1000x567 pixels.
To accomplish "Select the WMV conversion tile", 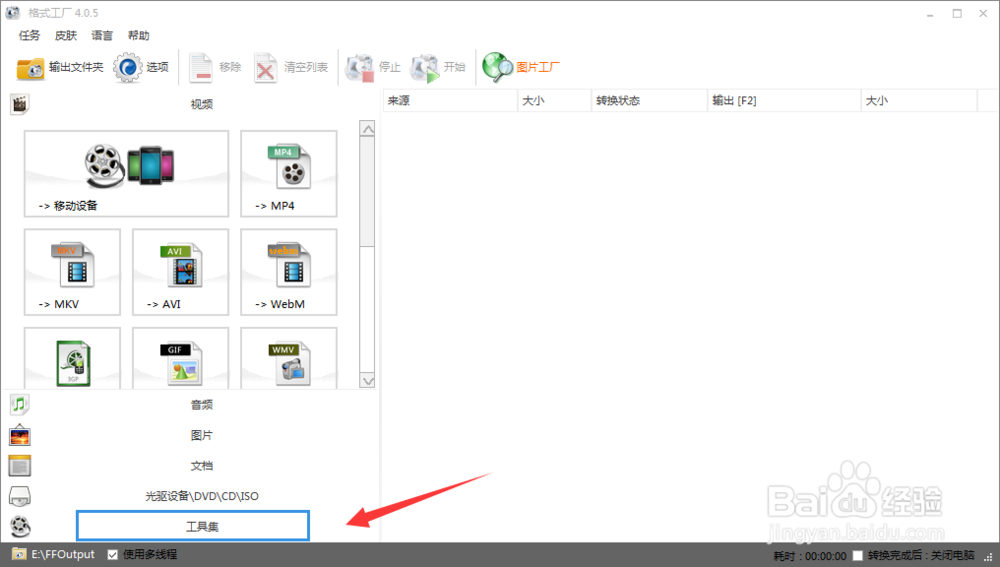I will click(289, 358).
